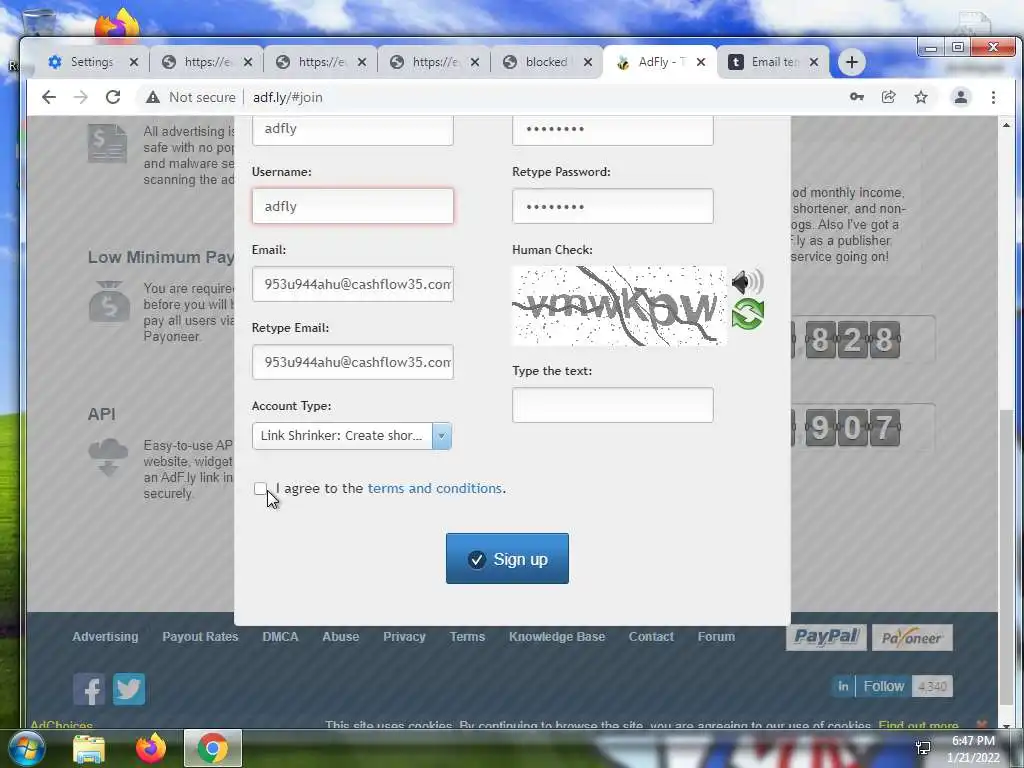Click the Retype Email input field
This screenshot has width=1024, height=768.
(x=353, y=362)
